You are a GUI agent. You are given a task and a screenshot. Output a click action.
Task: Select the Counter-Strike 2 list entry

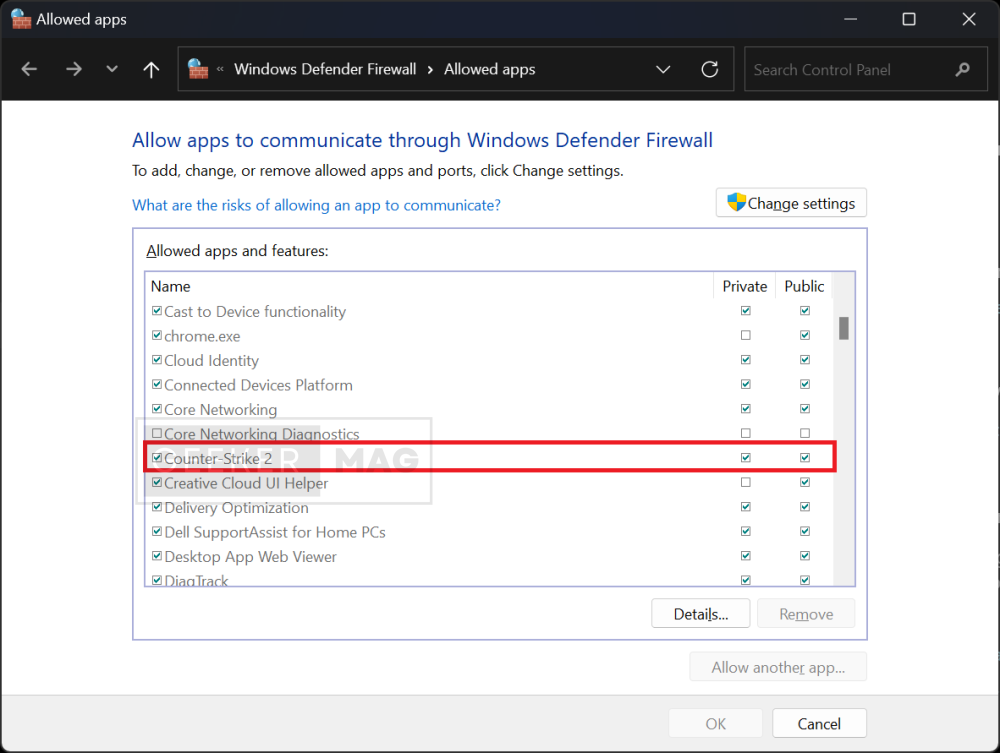(218, 458)
